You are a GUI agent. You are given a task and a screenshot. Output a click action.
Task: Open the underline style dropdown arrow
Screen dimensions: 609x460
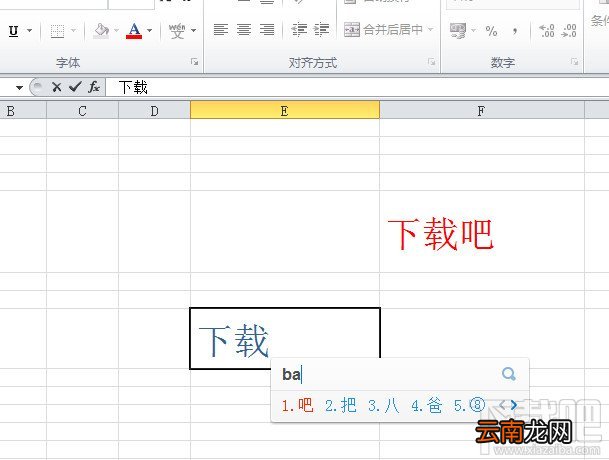[x=30, y=31]
